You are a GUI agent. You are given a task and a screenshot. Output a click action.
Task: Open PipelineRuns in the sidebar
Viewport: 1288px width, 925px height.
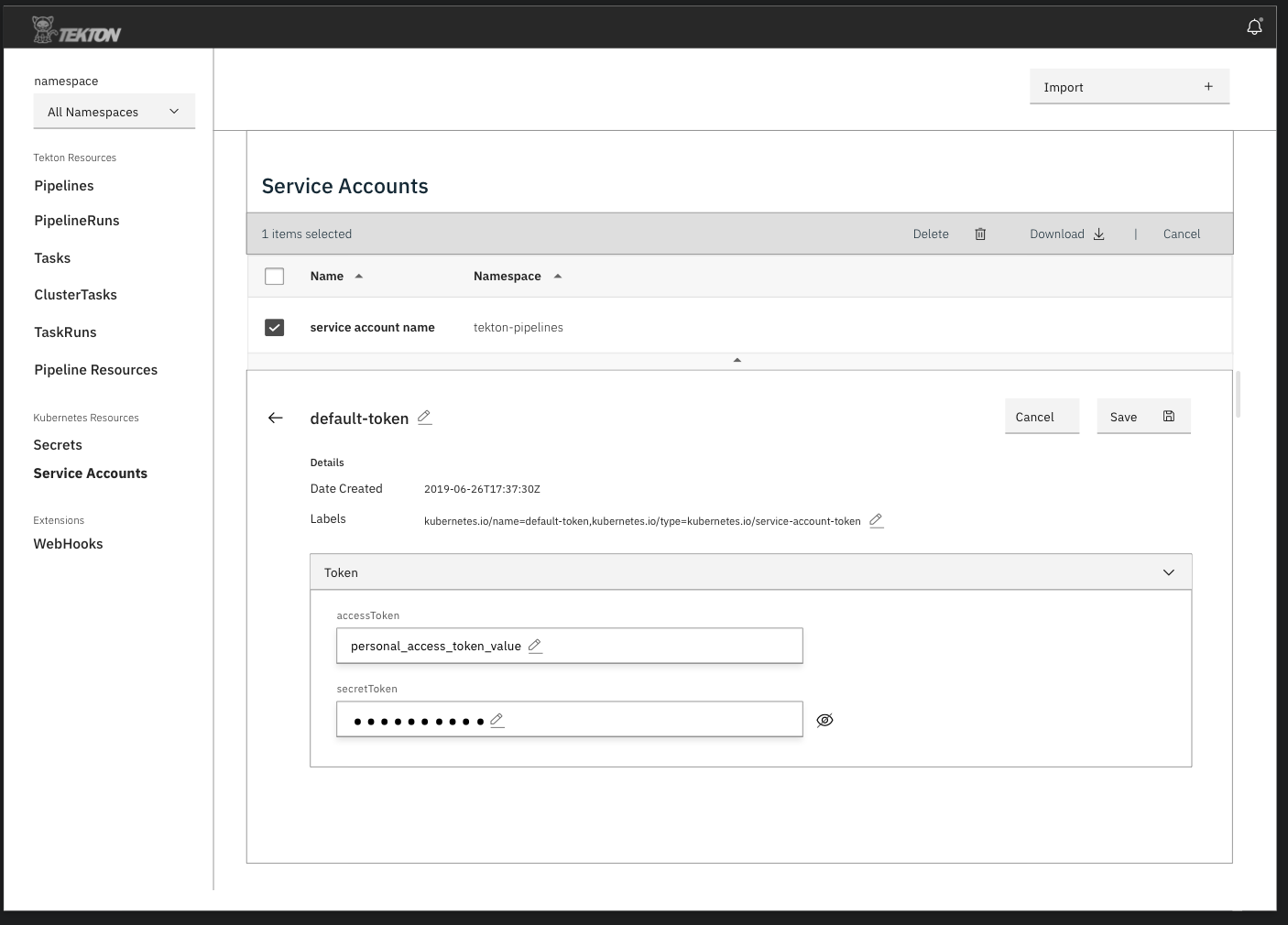click(x=76, y=220)
